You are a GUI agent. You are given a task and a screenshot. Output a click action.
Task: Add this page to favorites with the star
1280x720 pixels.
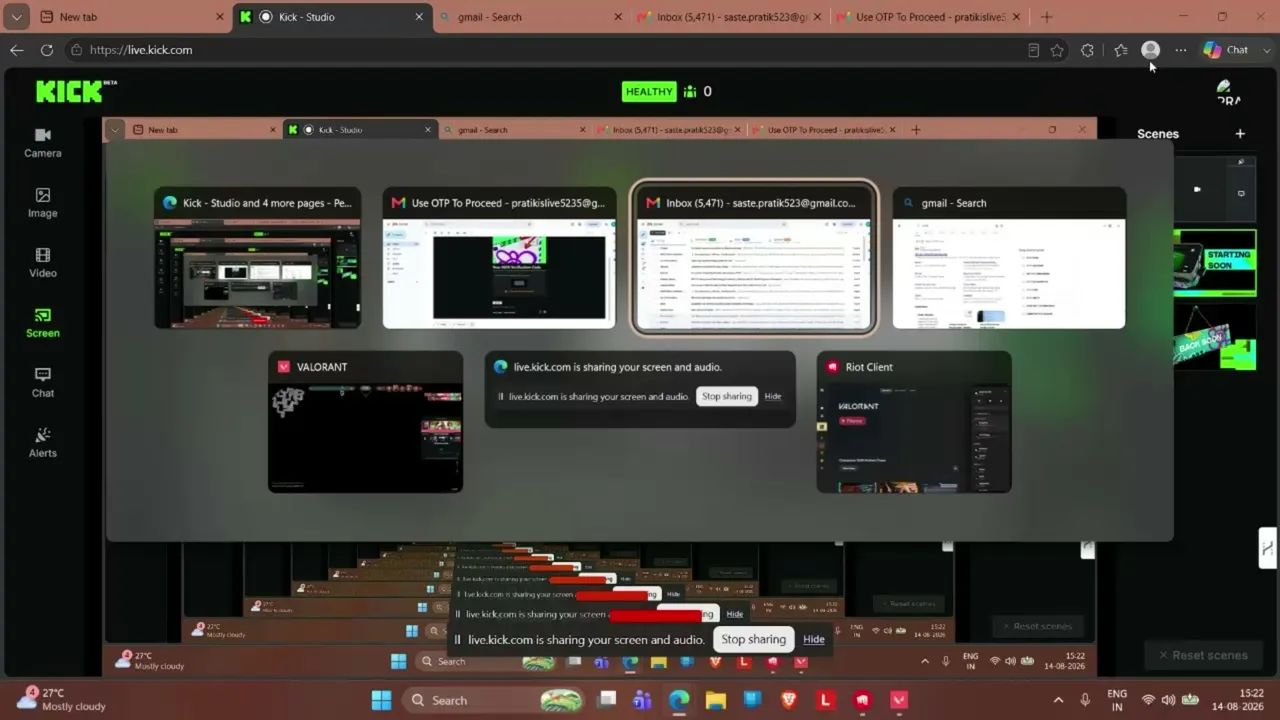[x=1057, y=50]
